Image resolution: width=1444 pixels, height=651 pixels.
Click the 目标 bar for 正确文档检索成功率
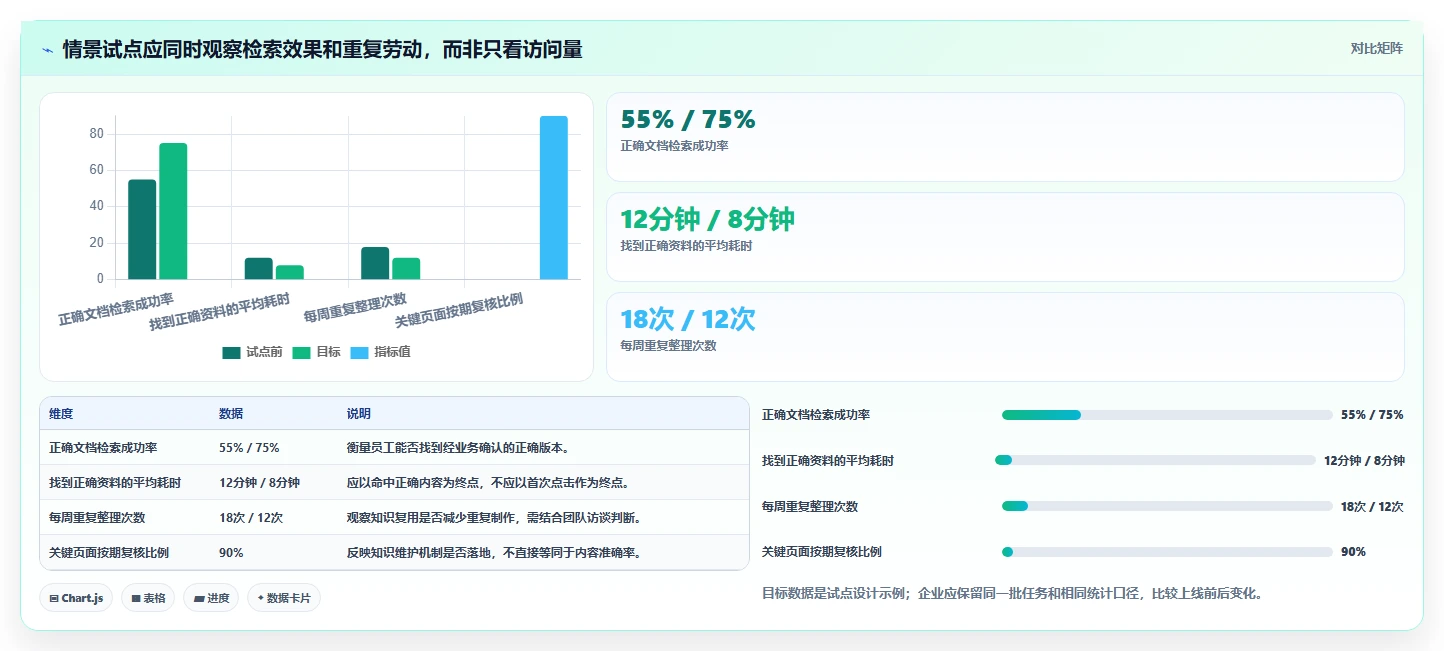point(173,211)
